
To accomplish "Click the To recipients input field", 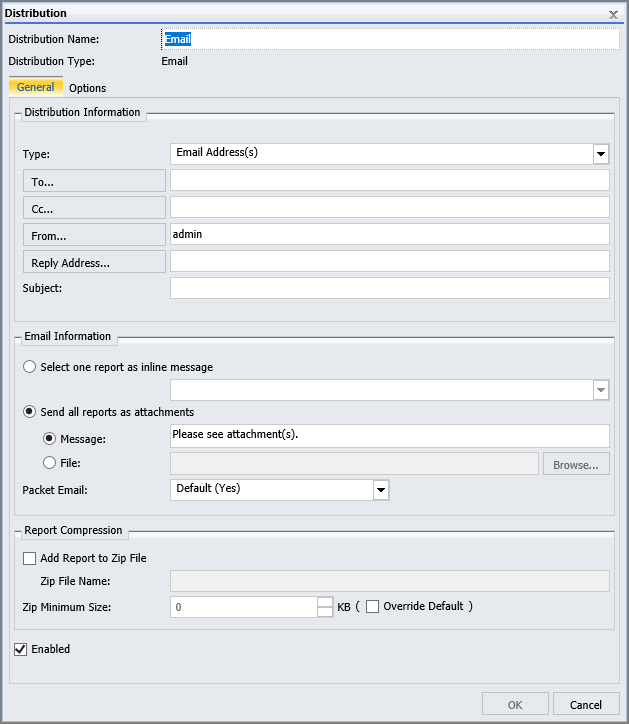I will 390,180.
